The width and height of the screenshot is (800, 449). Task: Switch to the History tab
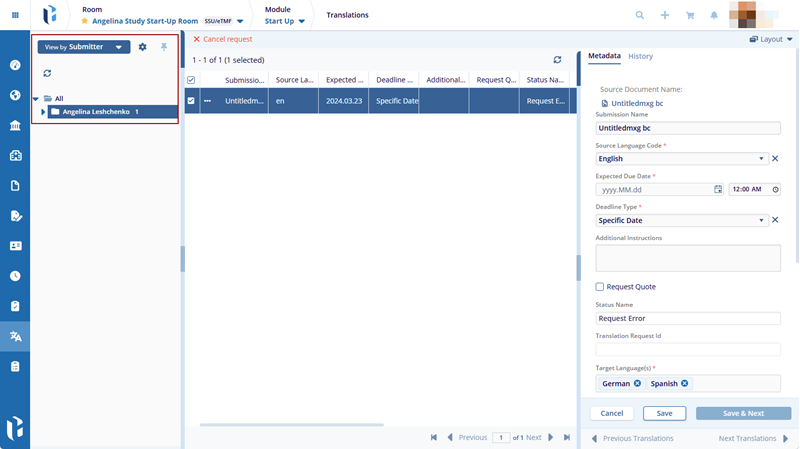click(x=640, y=56)
